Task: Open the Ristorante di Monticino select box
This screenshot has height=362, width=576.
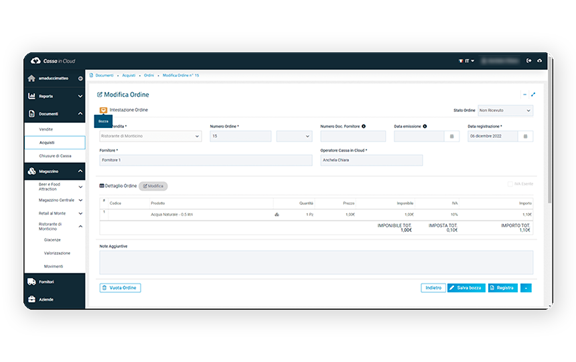Action: [x=150, y=136]
